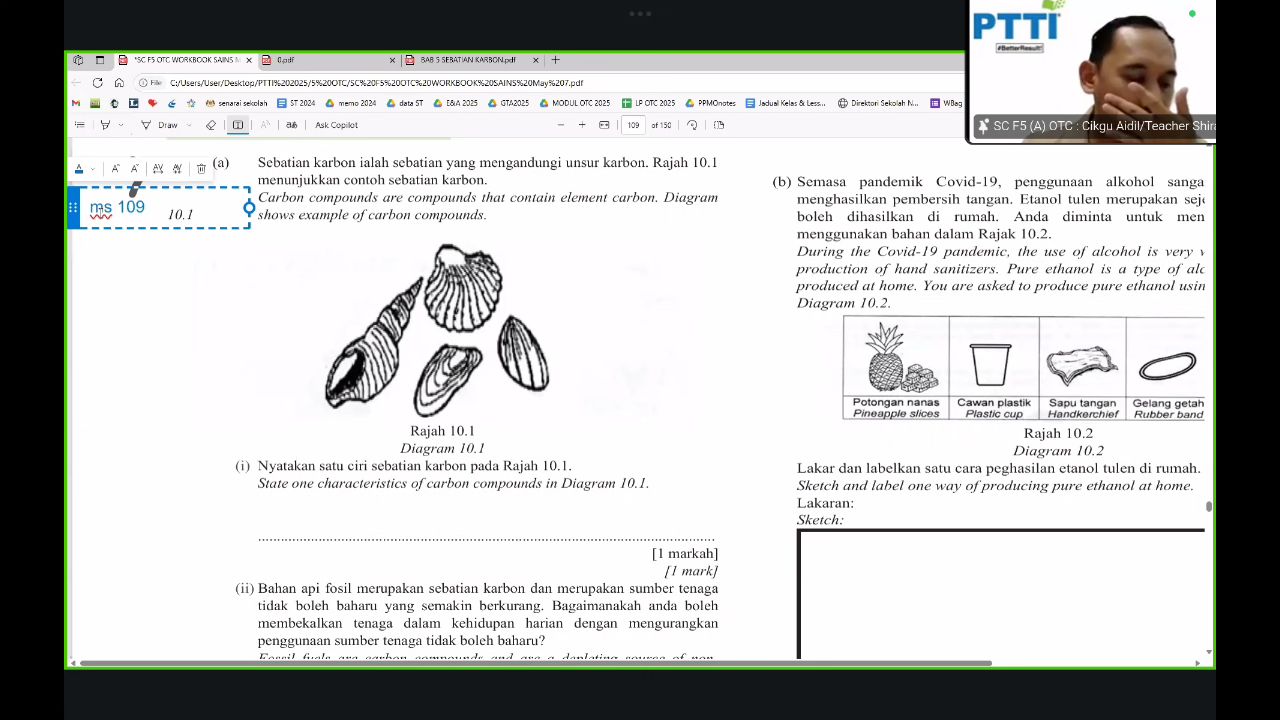Toggle the Add text tool
This screenshot has width=1280, height=720.
tap(238, 125)
